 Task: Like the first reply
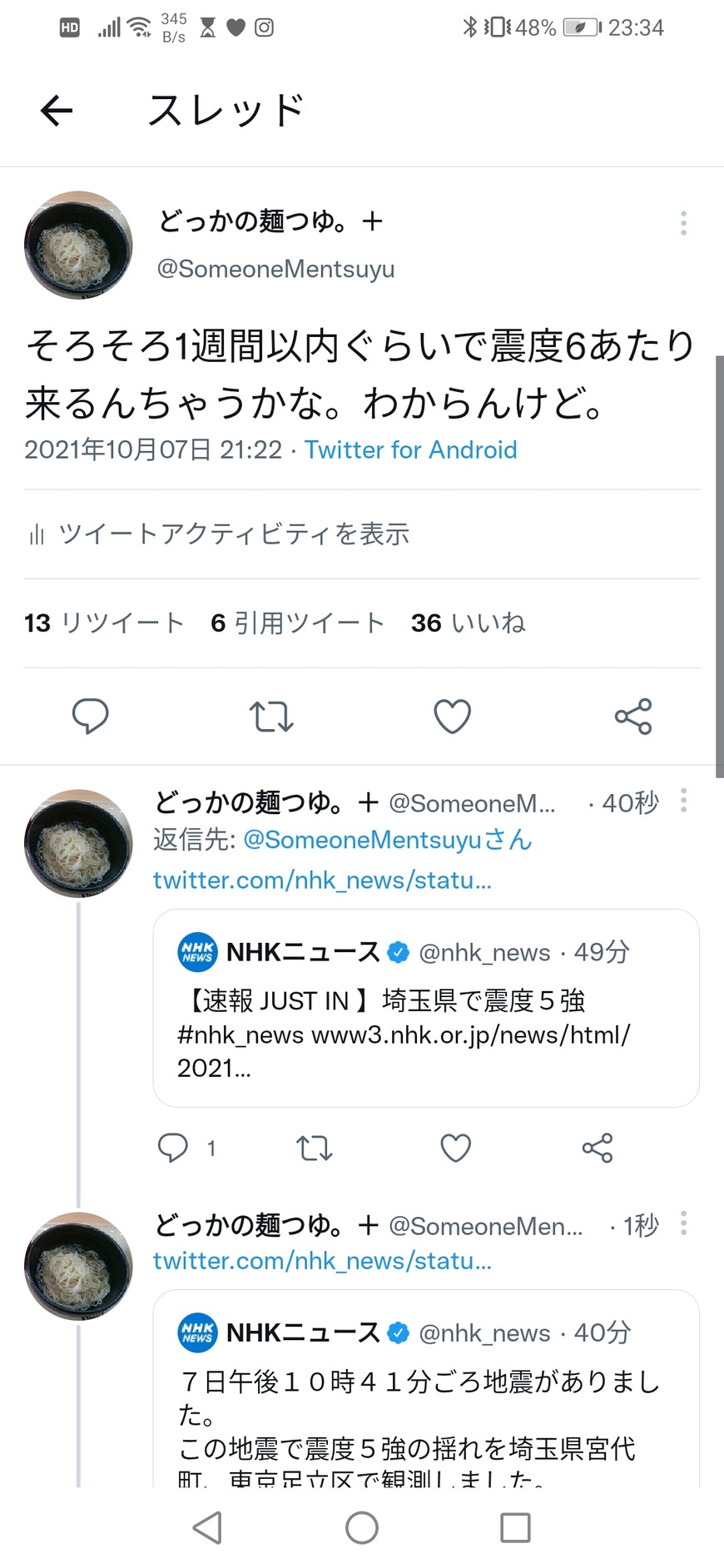click(455, 1148)
